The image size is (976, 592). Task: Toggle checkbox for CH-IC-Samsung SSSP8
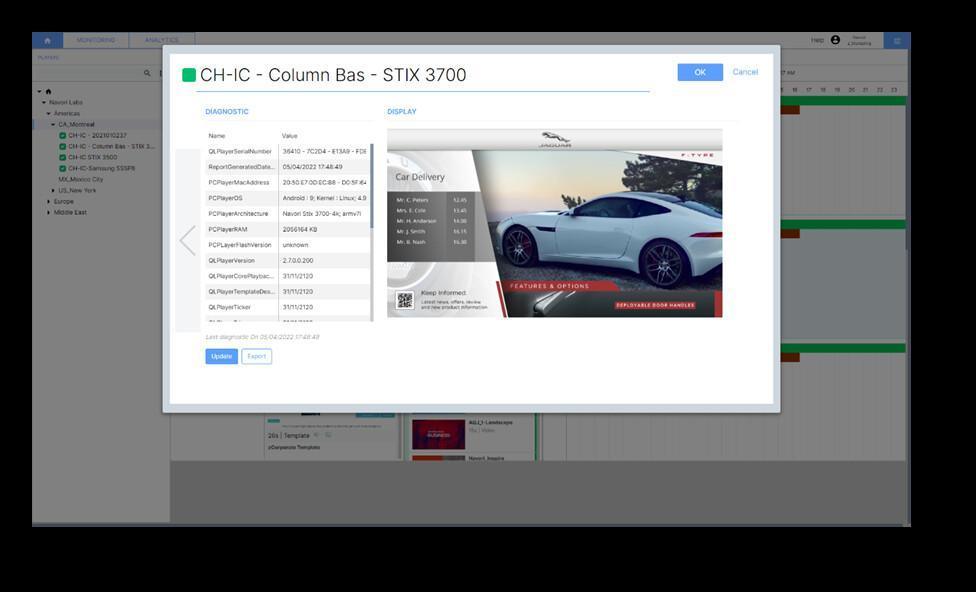(62, 168)
